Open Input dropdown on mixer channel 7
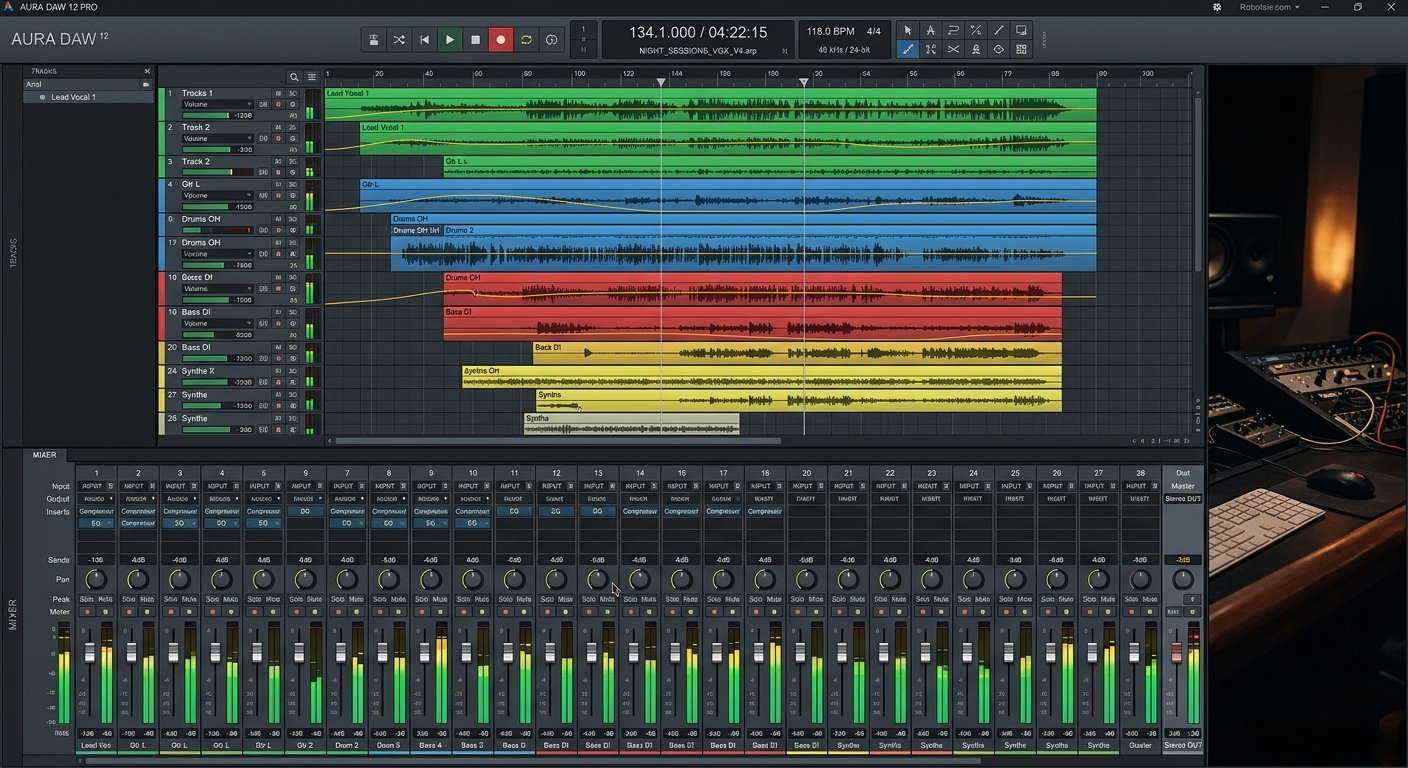 (347, 486)
